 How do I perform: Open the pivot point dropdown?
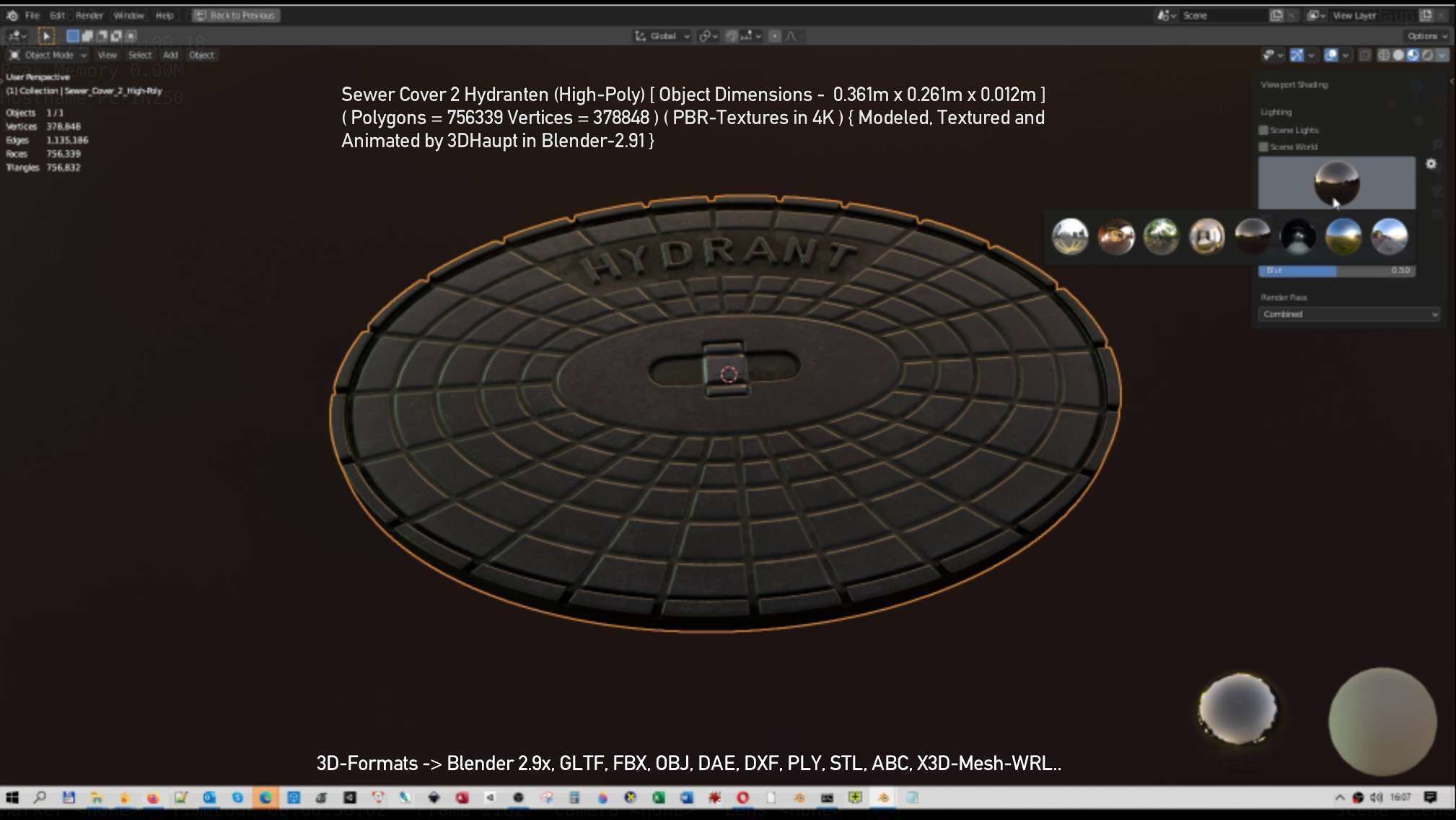click(707, 35)
